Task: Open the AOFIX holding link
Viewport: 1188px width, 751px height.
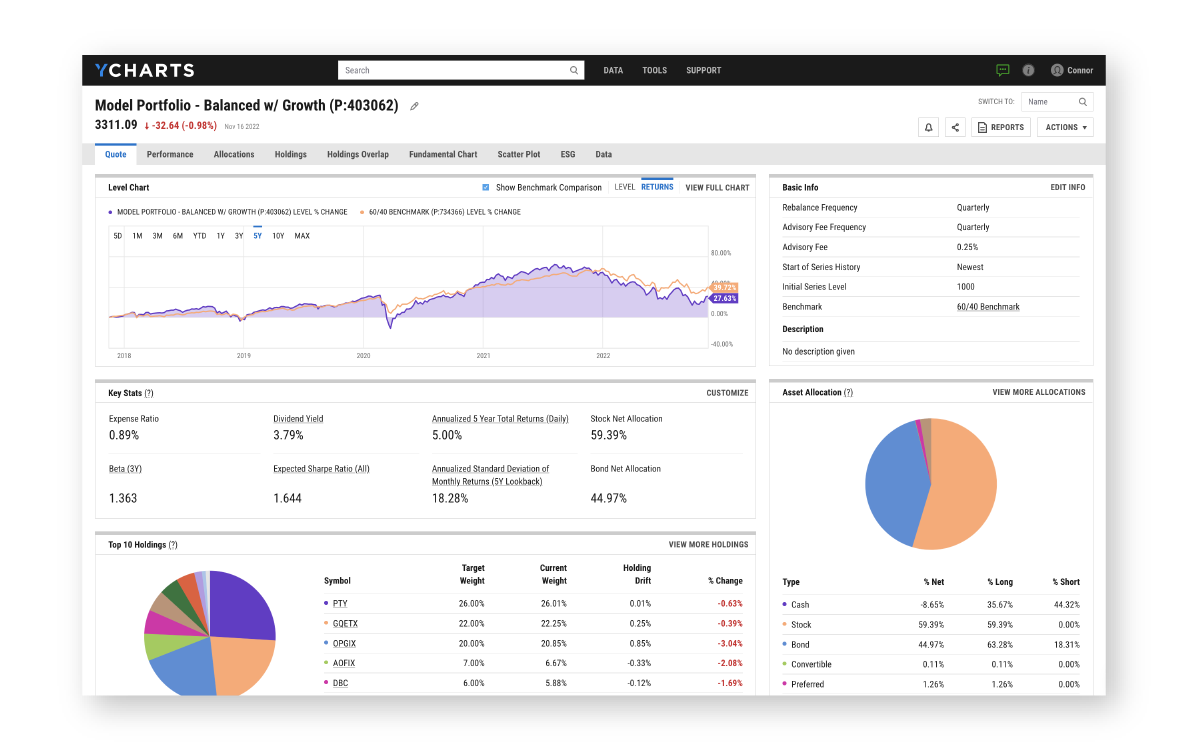Action: click(x=344, y=663)
